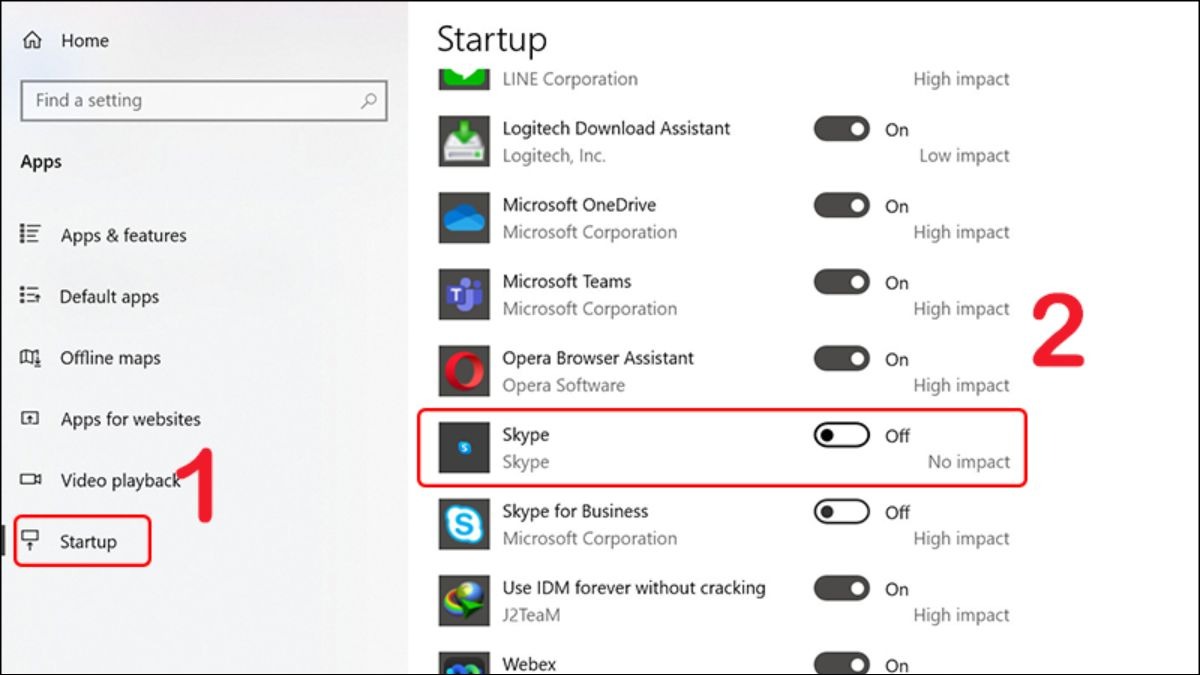Turn off Logitech Download Assistant startup
The width and height of the screenshot is (1200, 675).
pos(842,129)
